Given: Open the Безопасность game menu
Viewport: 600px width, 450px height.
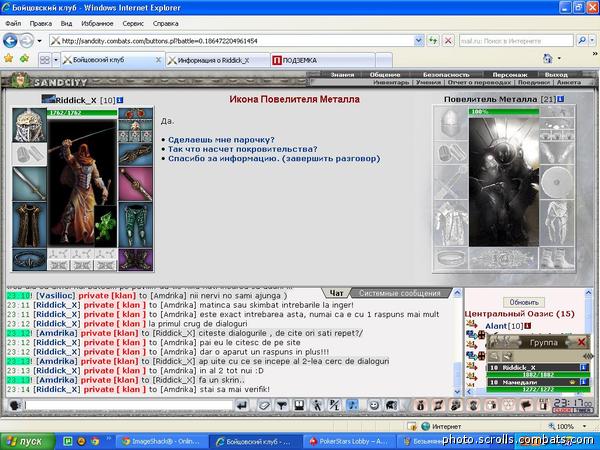Looking at the screenshot, I should pyautogui.click(x=446, y=75).
